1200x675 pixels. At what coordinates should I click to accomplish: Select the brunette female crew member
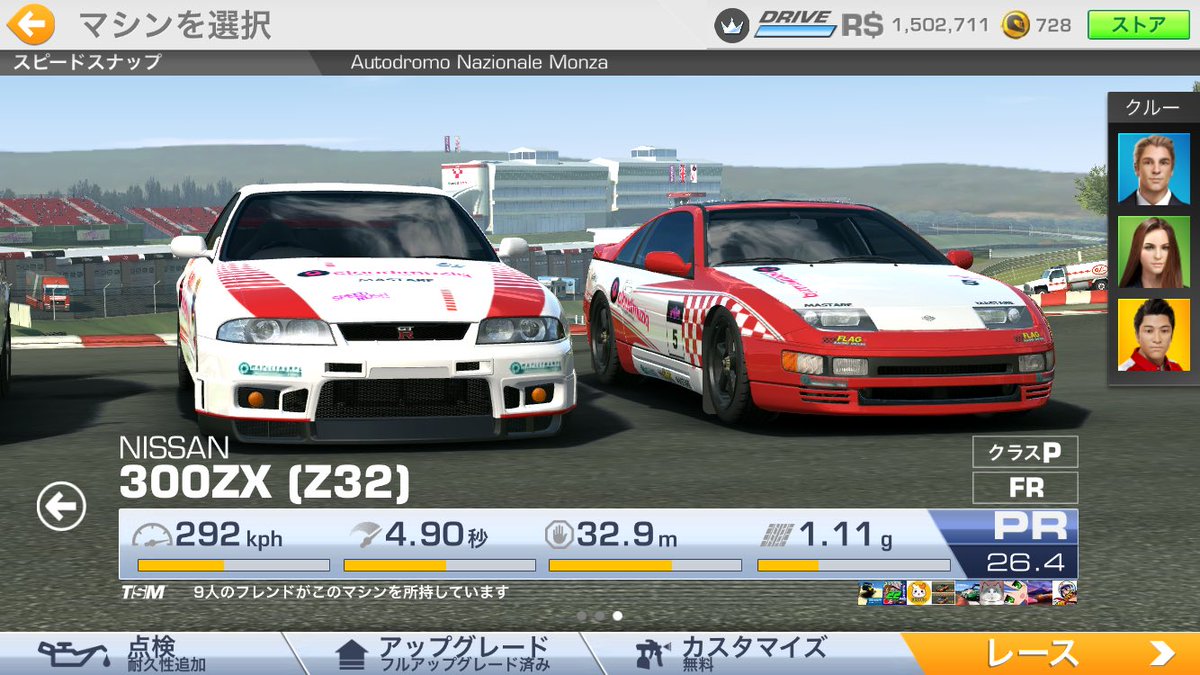click(1154, 251)
